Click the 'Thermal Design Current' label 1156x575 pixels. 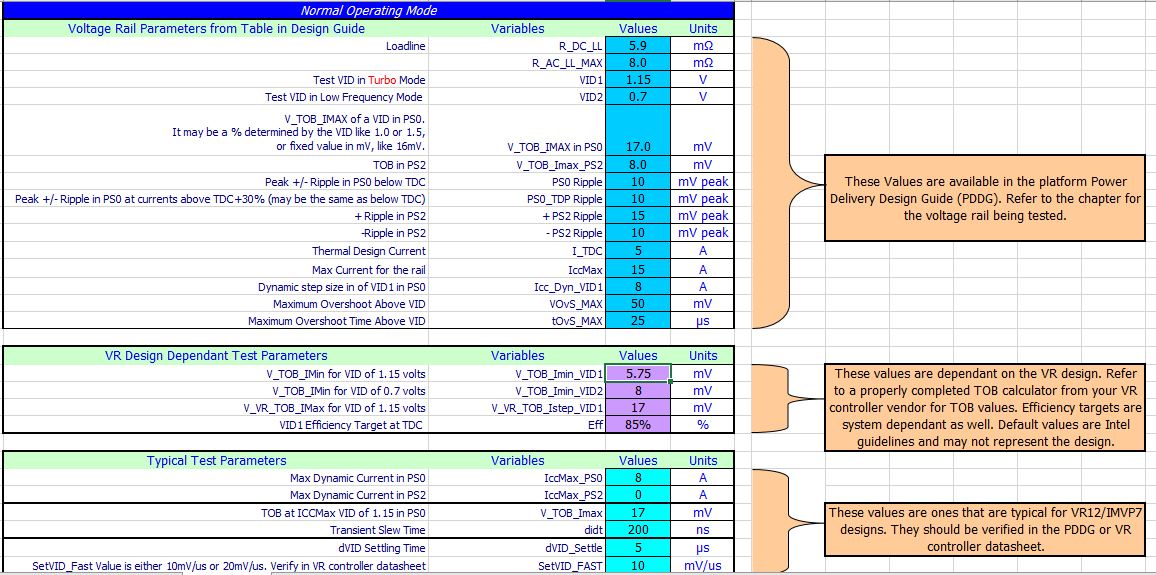coord(369,251)
